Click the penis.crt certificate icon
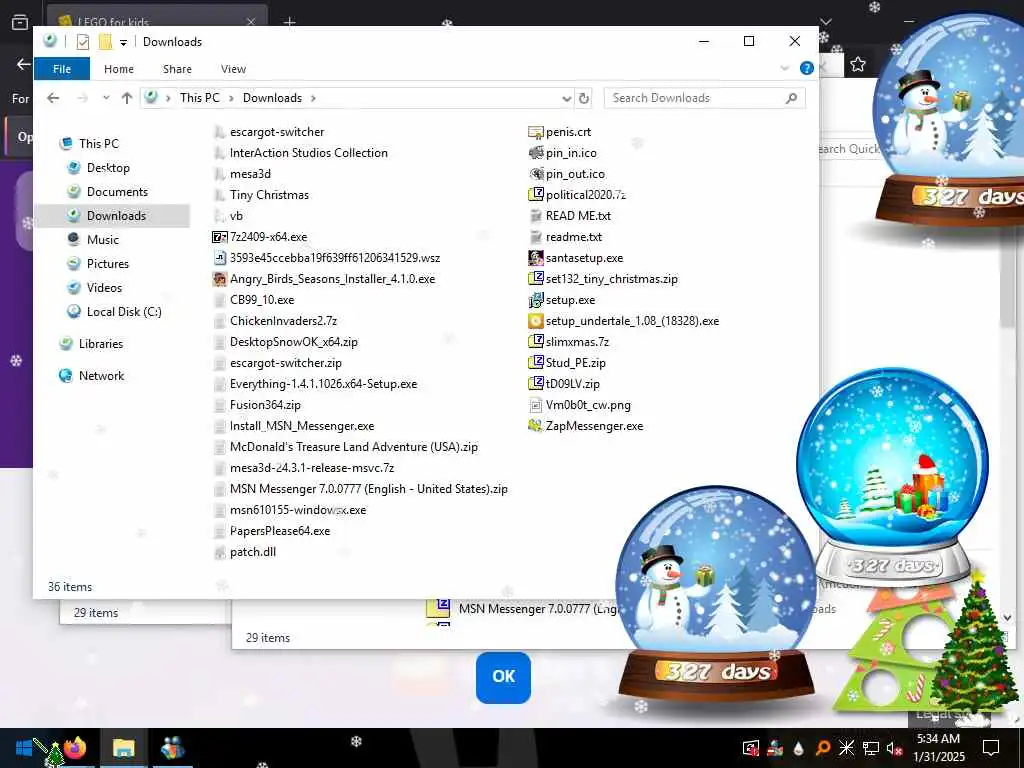Screen dimensions: 1024x768 pos(536,133)
